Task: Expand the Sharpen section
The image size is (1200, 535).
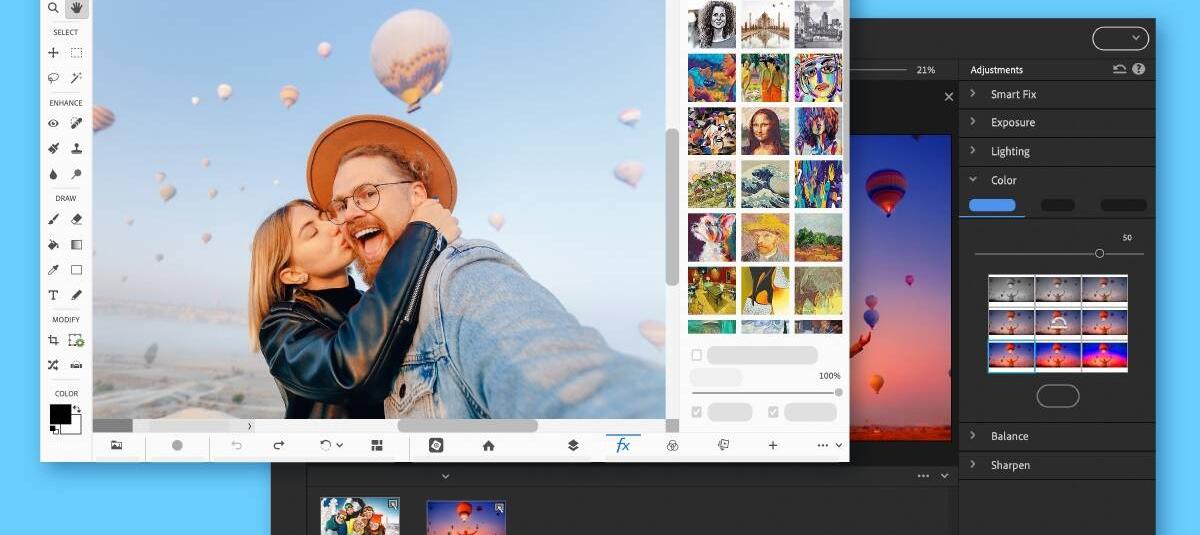Action: [1010, 465]
